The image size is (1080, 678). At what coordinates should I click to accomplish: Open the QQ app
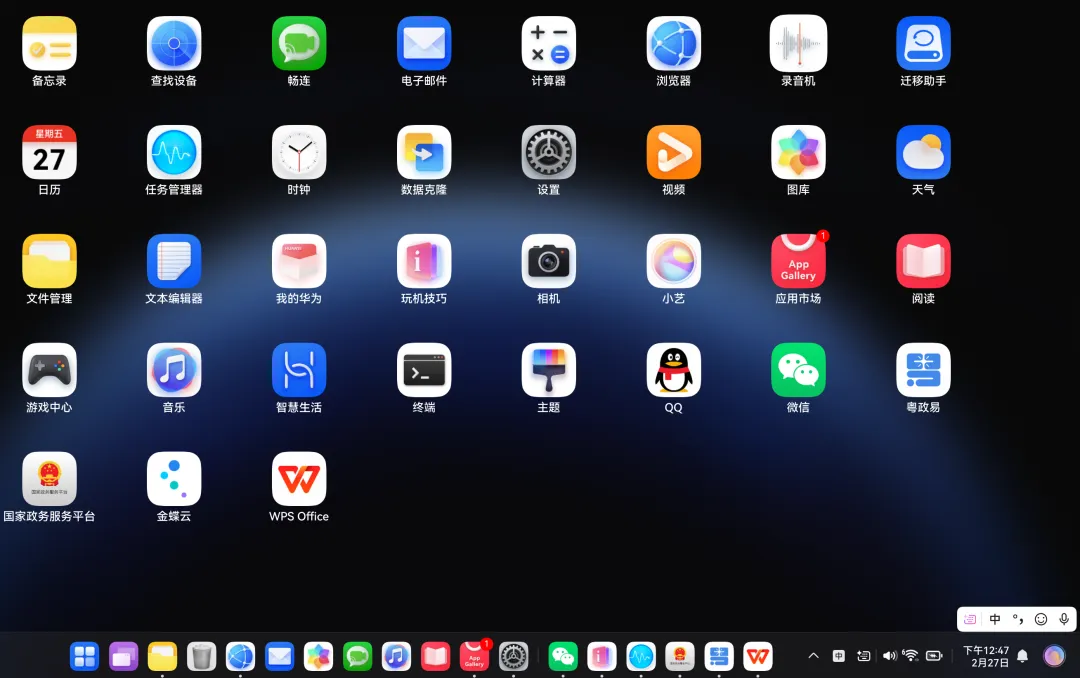(674, 370)
